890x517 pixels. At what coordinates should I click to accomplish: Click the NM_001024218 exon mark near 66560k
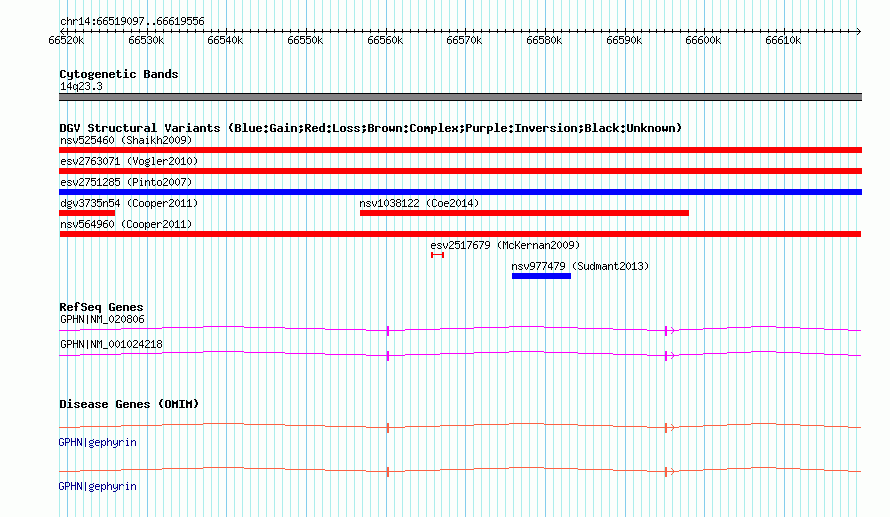tap(388, 356)
